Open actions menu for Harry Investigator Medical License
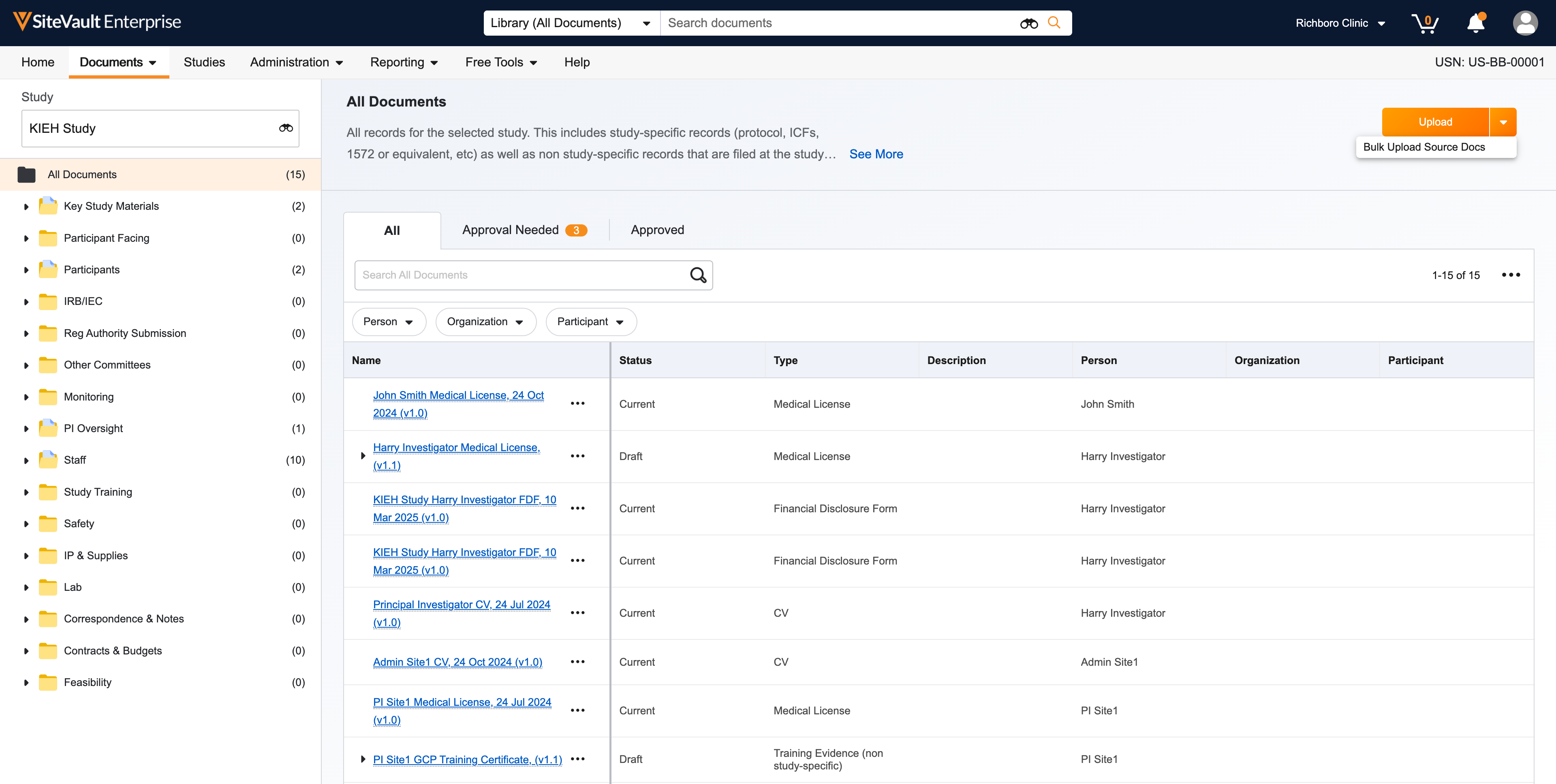The height and width of the screenshot is (784, 1556). point(577,456)
